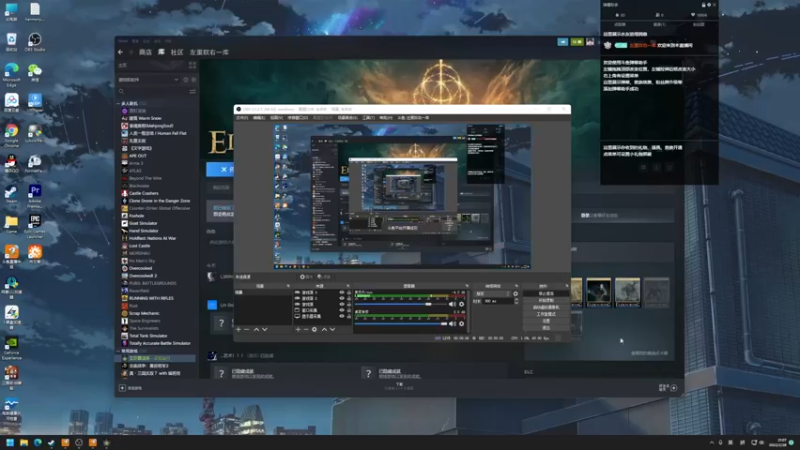Open Steam friends and chat icon
This screenshot has height=450, width=800.
(x=673, y=388)
